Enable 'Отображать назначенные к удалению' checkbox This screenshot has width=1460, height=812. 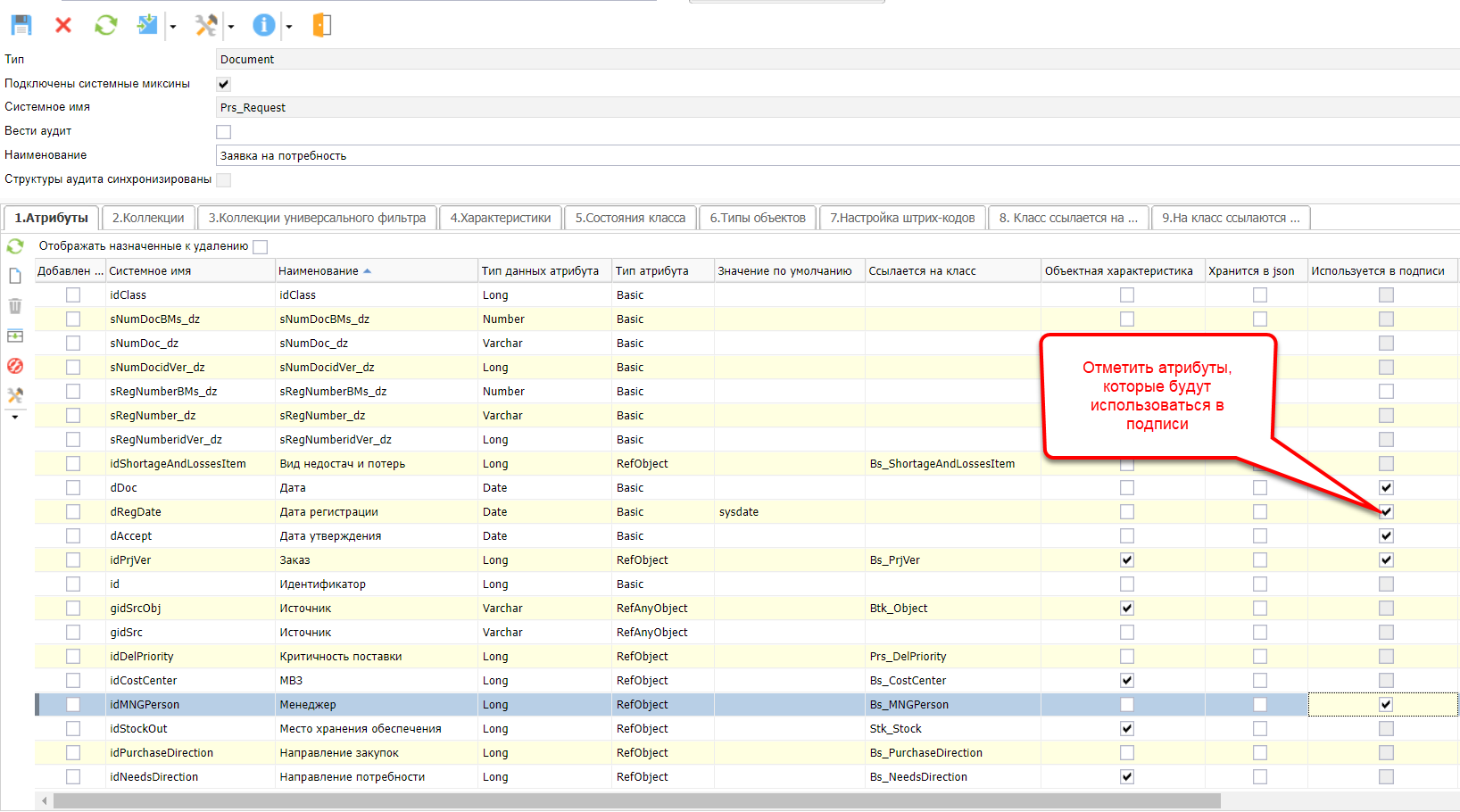tap(261, 246)
